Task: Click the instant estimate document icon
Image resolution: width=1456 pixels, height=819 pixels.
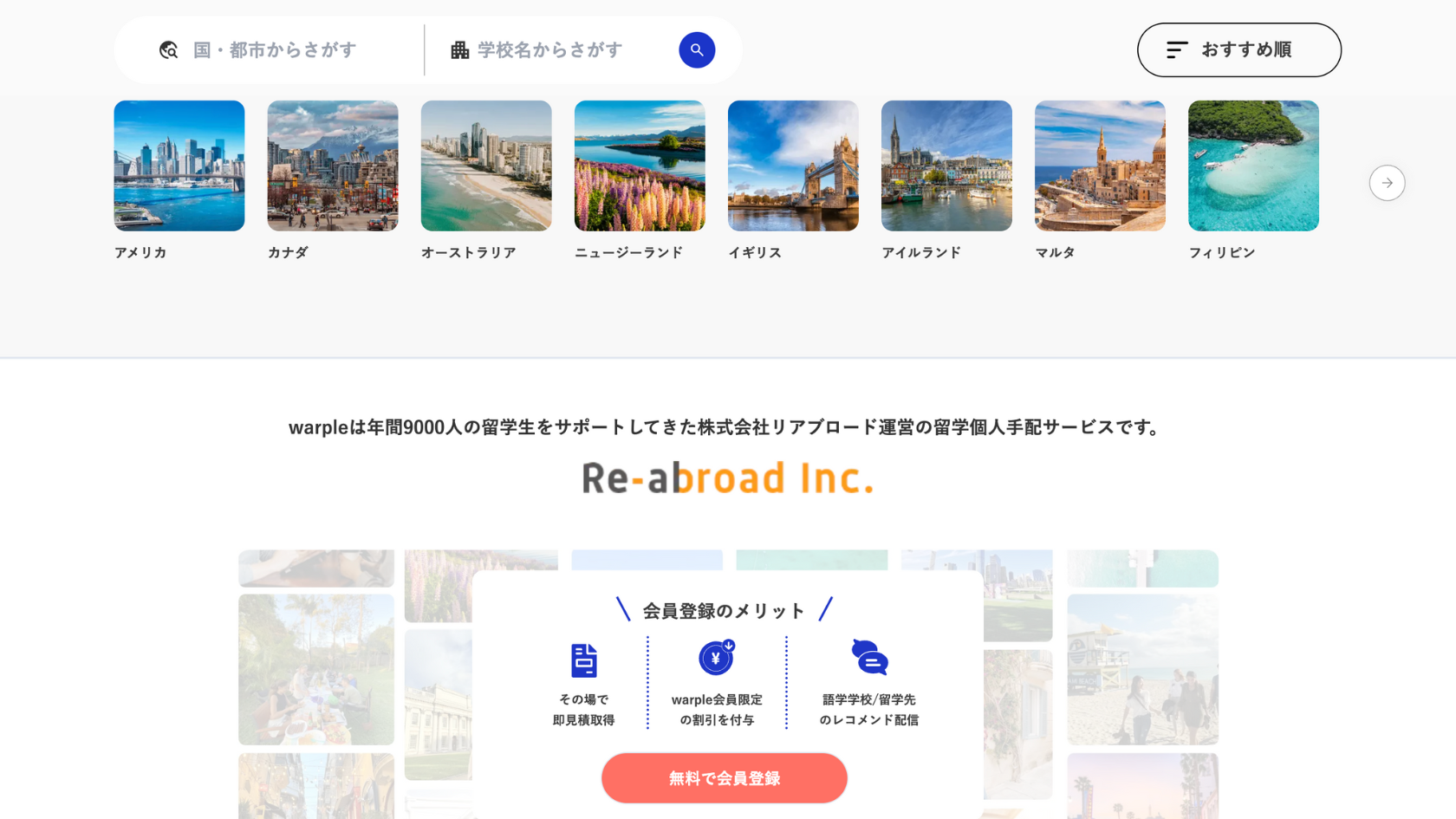Action: click(x=584, y=660)
